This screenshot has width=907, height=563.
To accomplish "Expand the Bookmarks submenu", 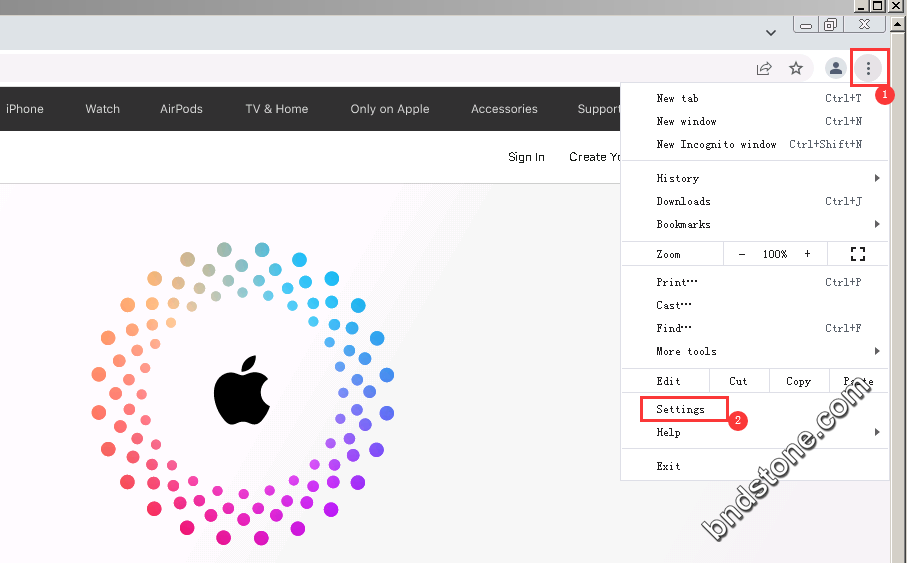I will point(755,225).
